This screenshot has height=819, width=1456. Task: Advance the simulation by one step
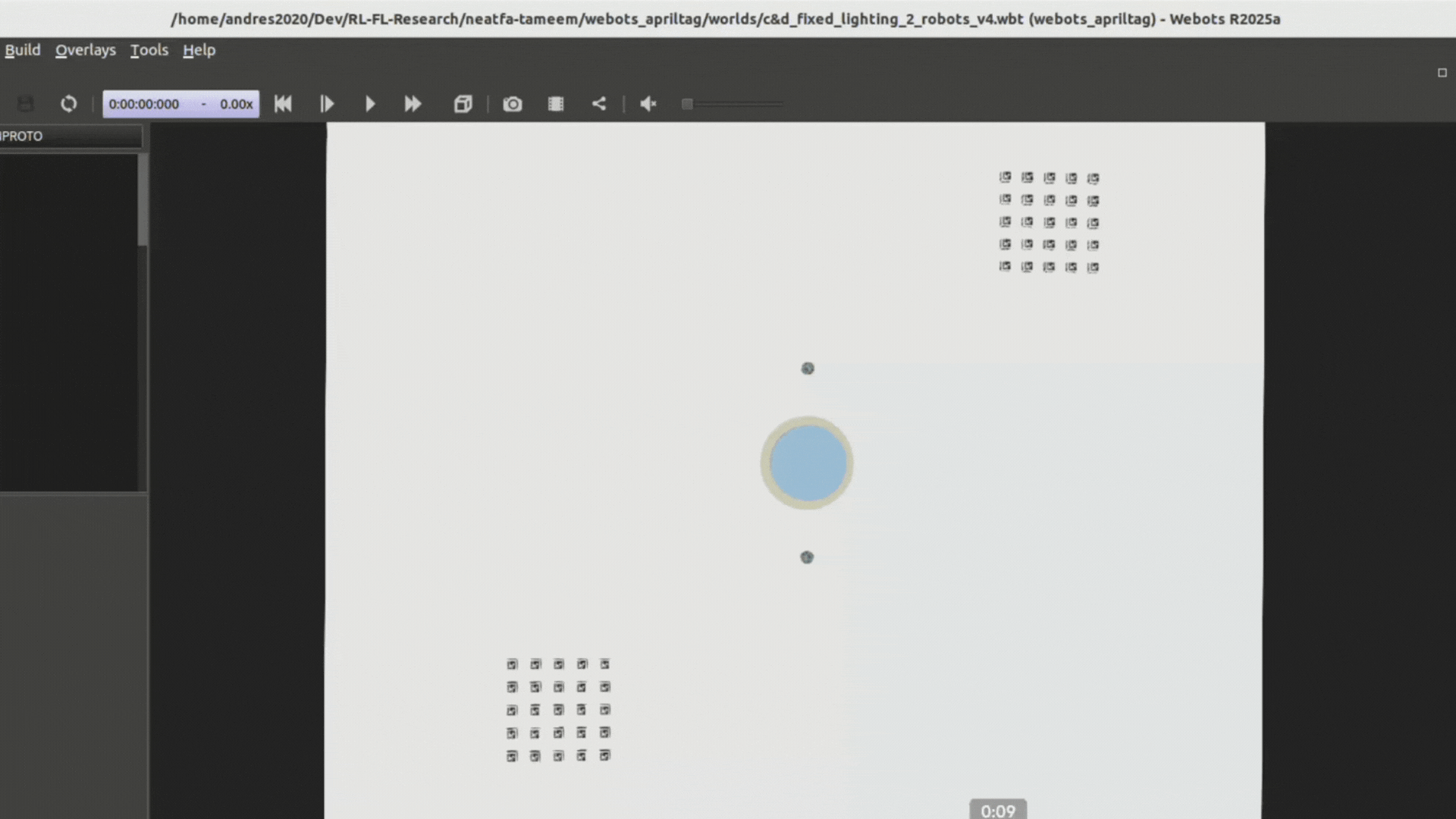click(x=327, y=104)
